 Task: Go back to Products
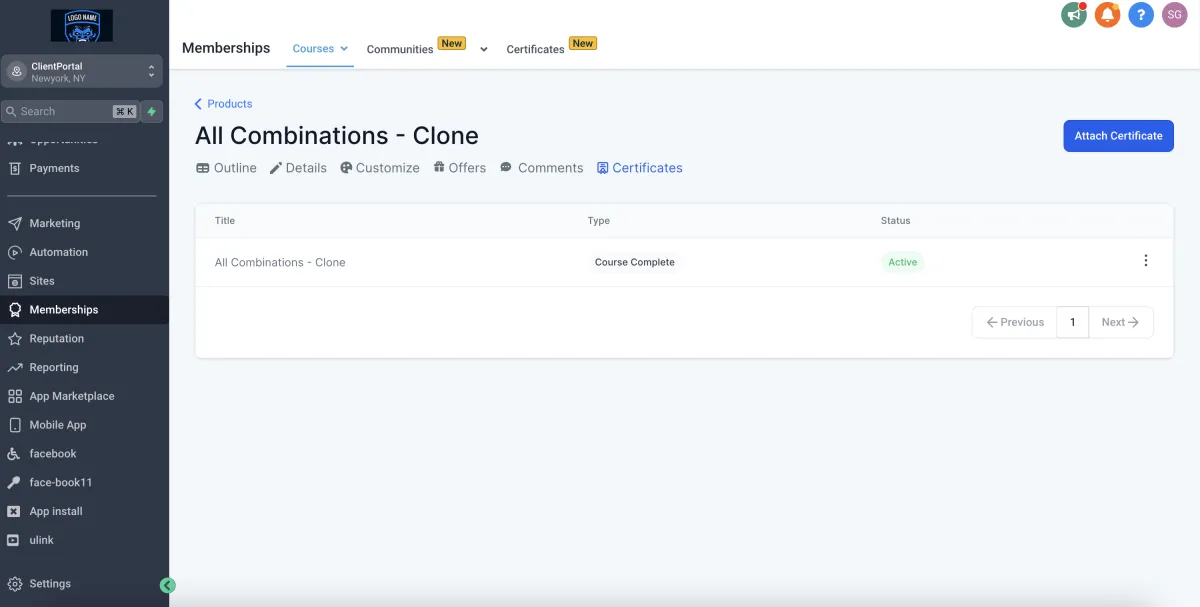point(223,104)
